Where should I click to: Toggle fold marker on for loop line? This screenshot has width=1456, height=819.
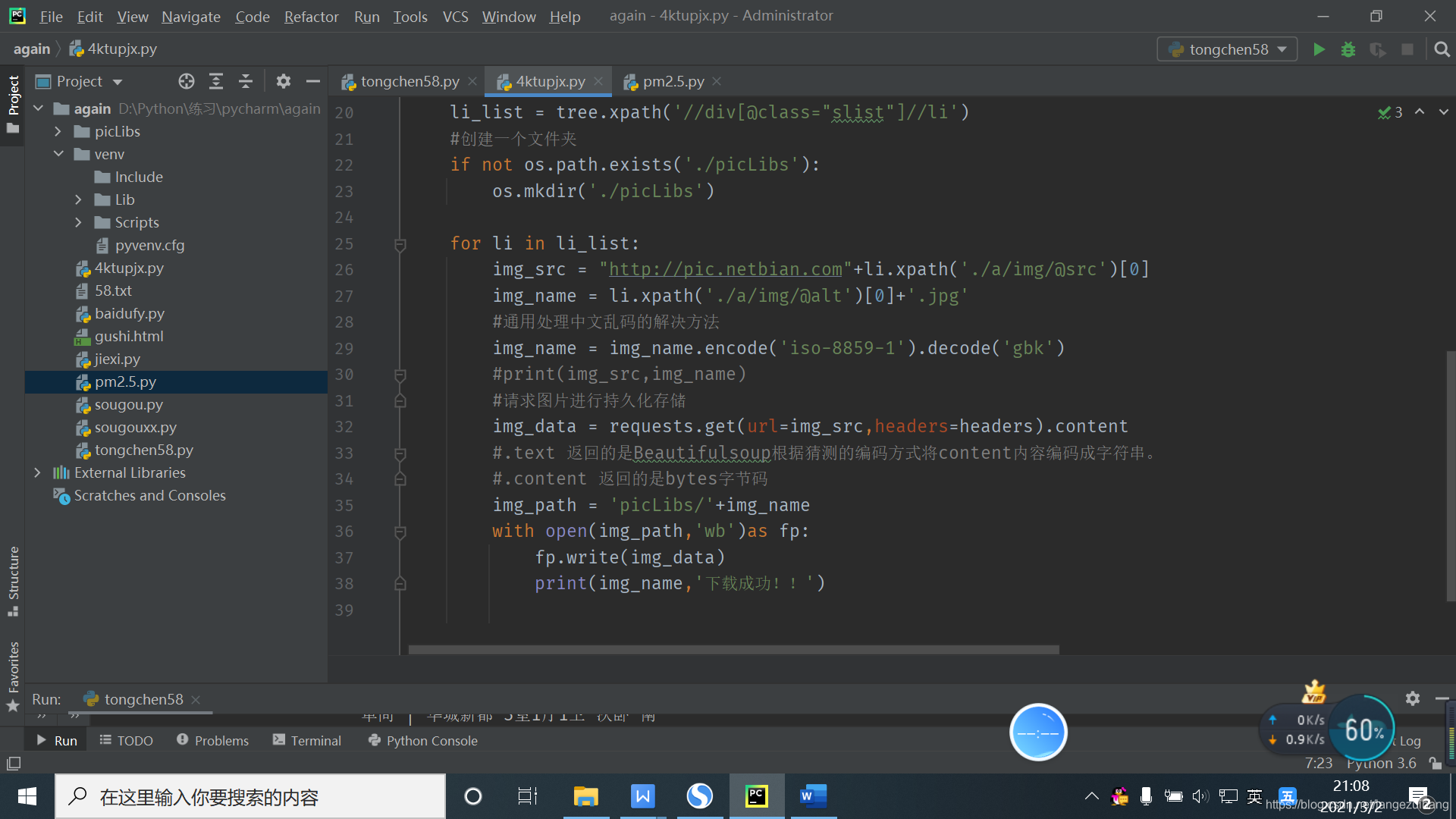click(400, 244)
